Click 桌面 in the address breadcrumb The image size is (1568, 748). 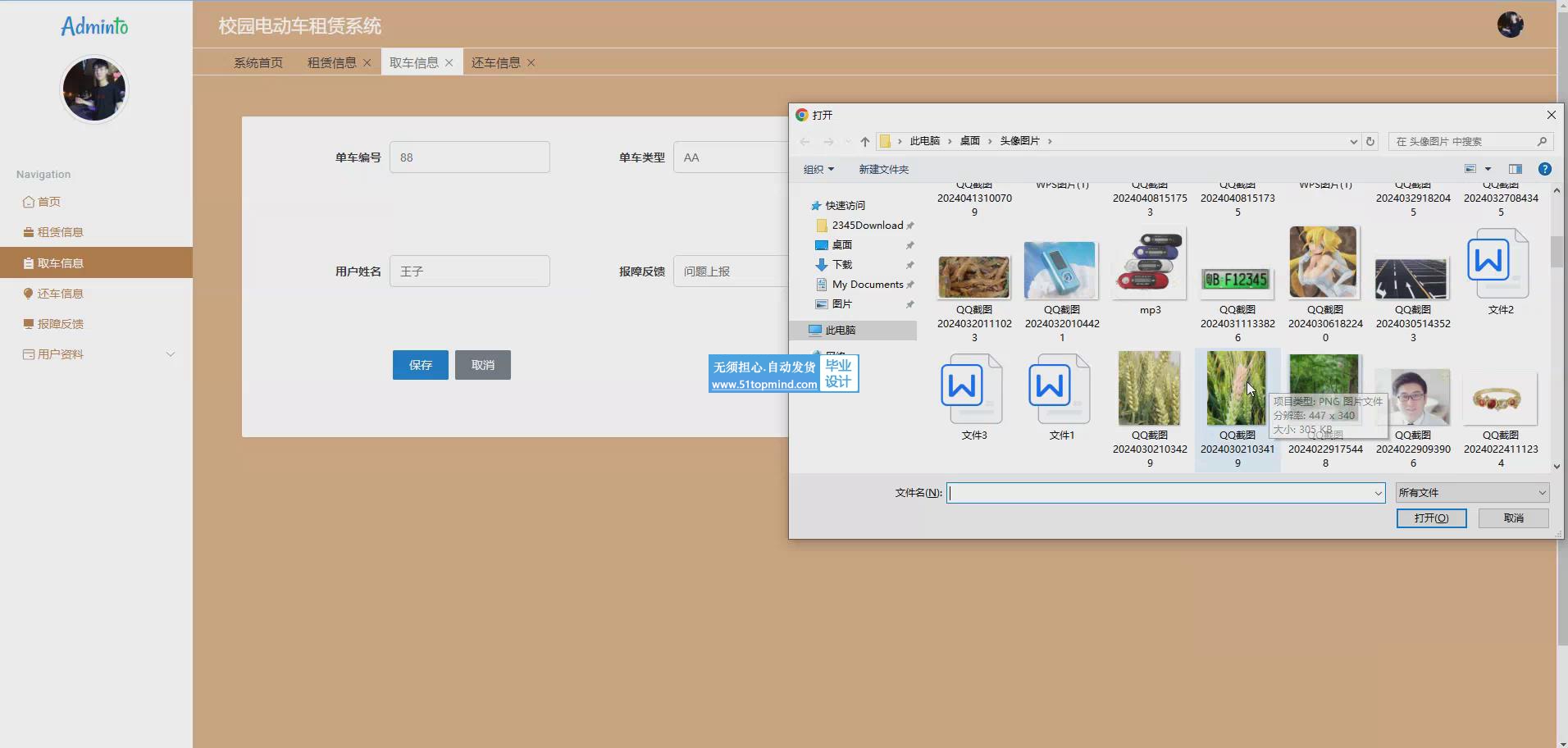(970, 141)
